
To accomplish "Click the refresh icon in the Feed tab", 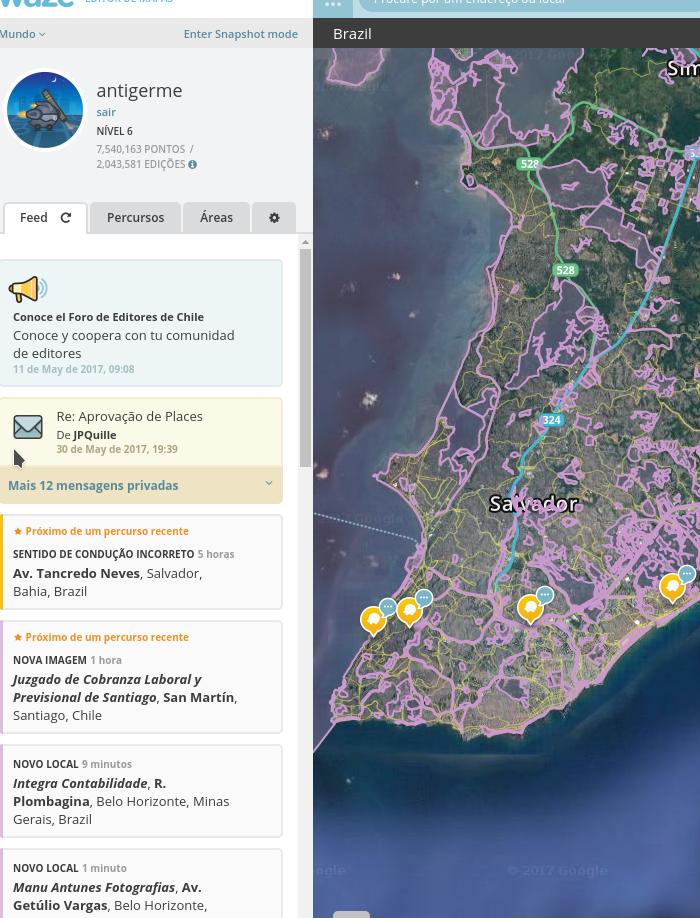I will (66, 218).
